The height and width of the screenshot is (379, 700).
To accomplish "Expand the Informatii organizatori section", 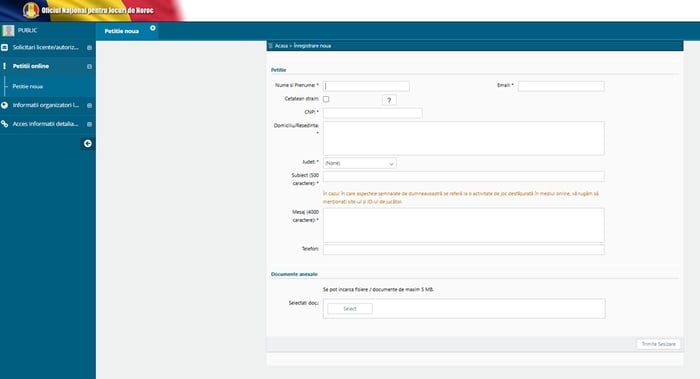I will tap(89, 105).
